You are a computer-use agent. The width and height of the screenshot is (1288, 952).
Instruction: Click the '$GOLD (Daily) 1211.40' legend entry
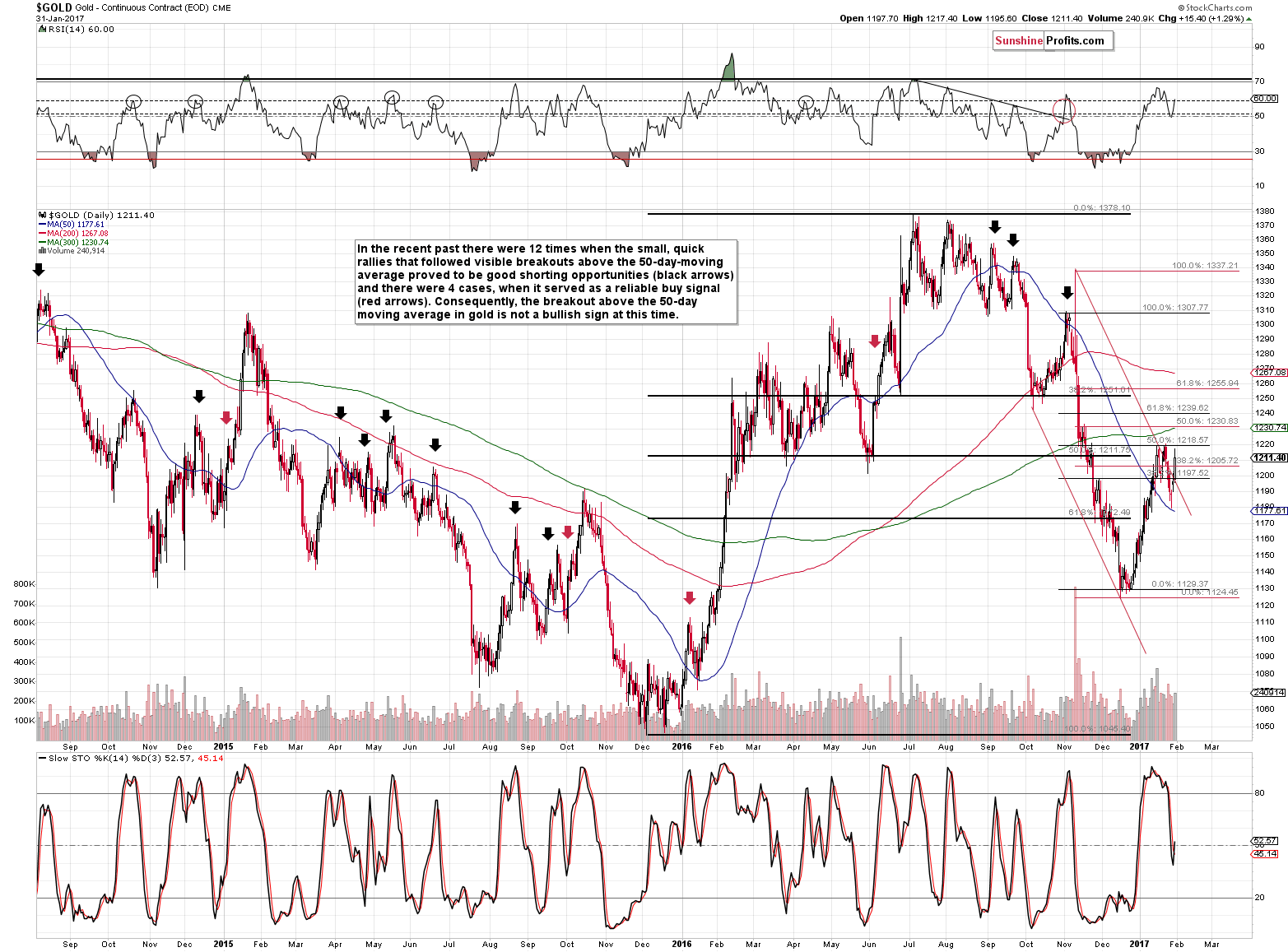[x=101, y=216]
